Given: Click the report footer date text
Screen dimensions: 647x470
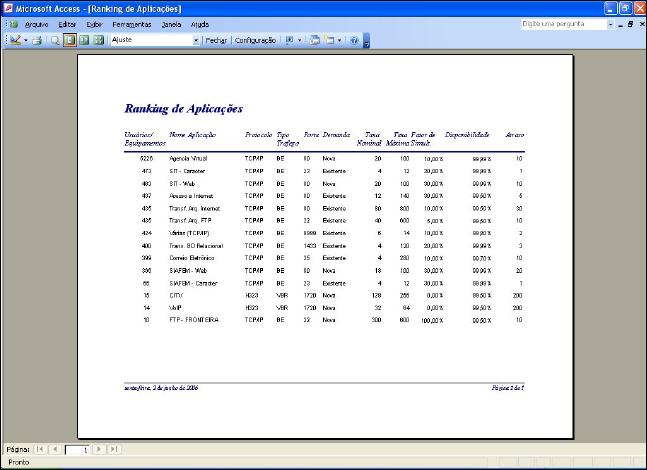Looking at the screenshot, I should point(161,388).
